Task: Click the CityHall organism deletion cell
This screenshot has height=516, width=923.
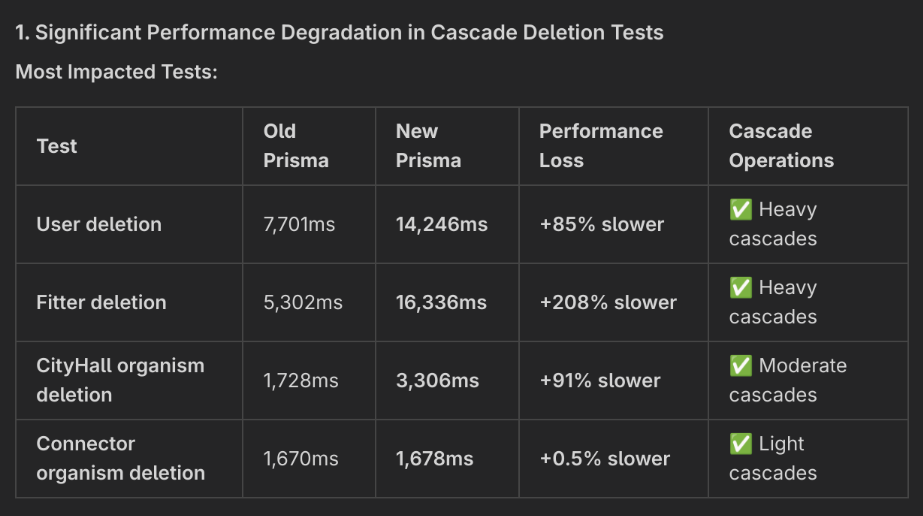Action: coord(120,380)
